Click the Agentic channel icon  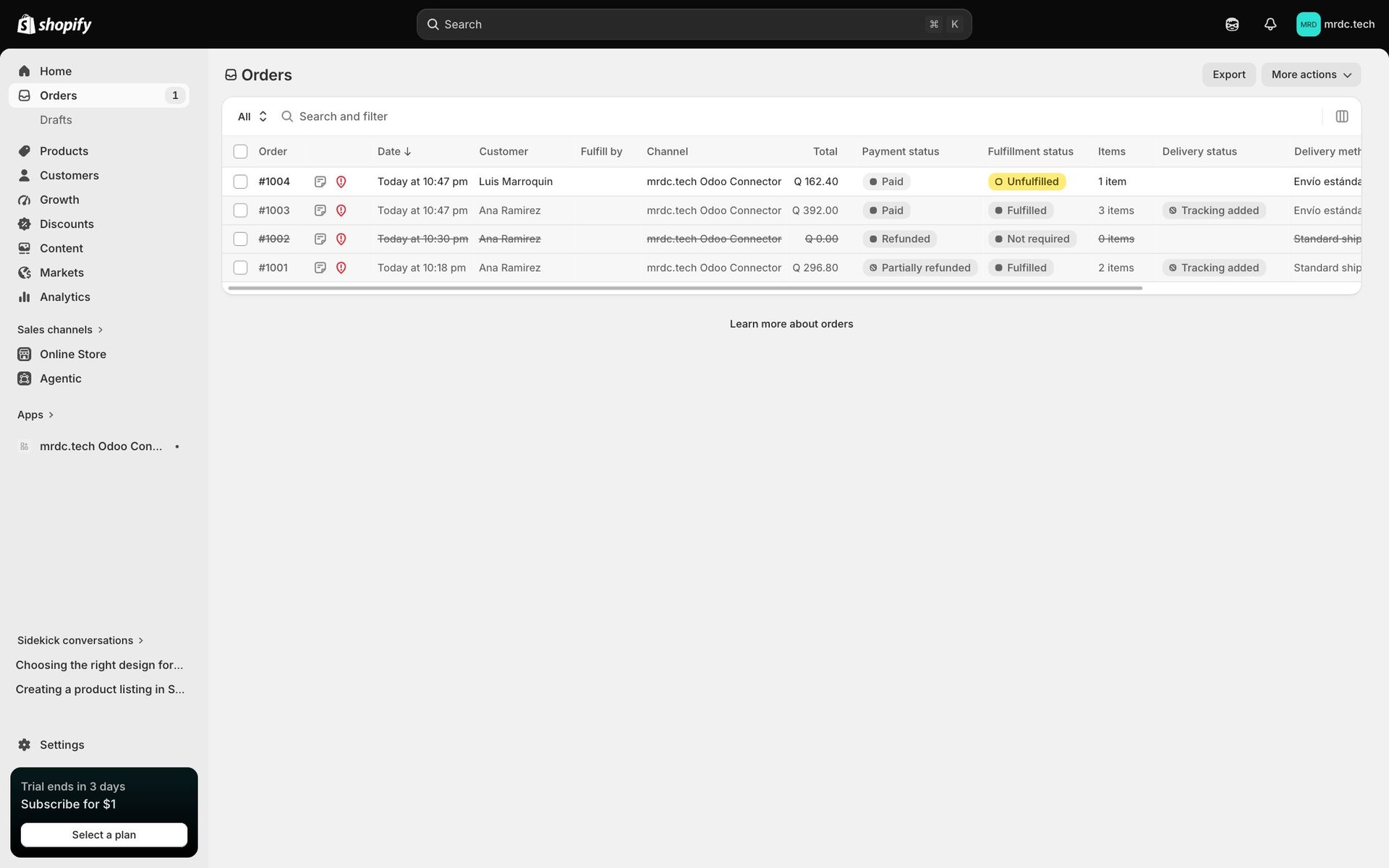point(25,378)
